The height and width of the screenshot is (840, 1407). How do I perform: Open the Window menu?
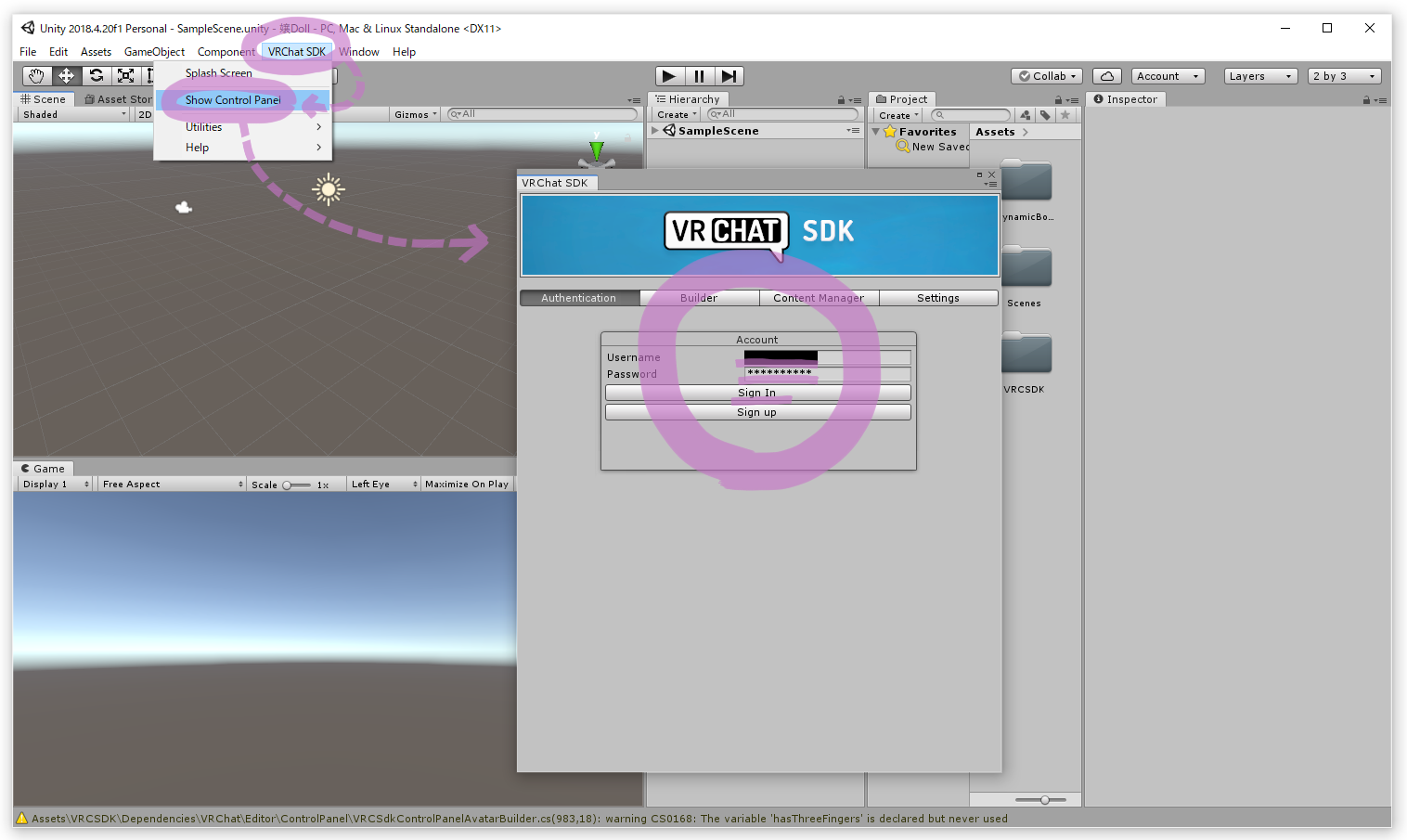358,52
